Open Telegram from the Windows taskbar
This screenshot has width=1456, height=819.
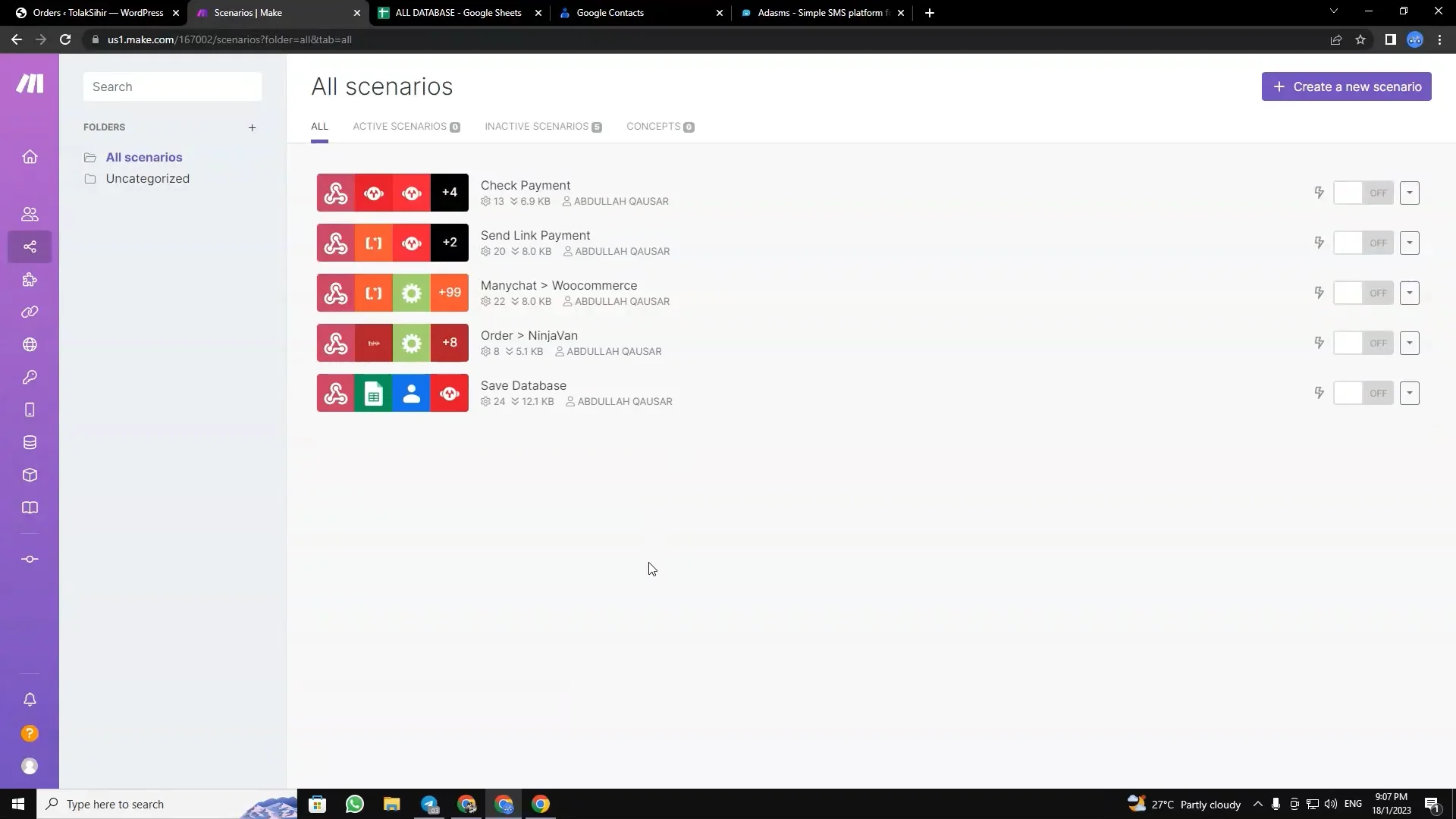tap(429, 804)
